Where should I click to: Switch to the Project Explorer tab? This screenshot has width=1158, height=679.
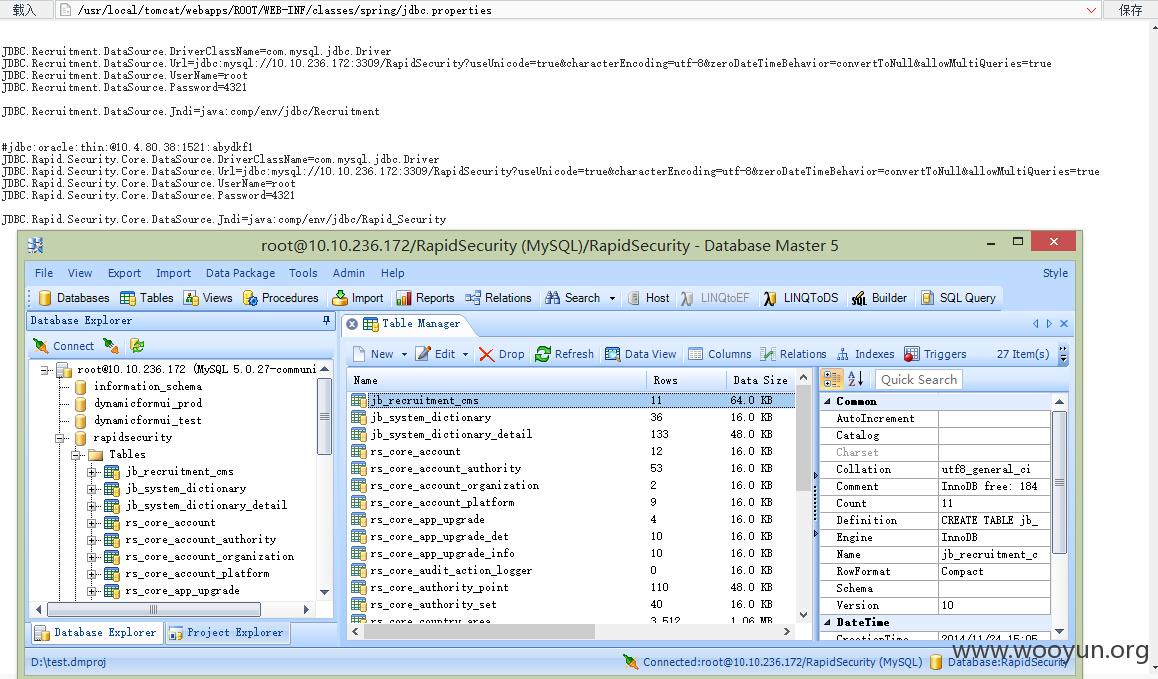[226, 632]
